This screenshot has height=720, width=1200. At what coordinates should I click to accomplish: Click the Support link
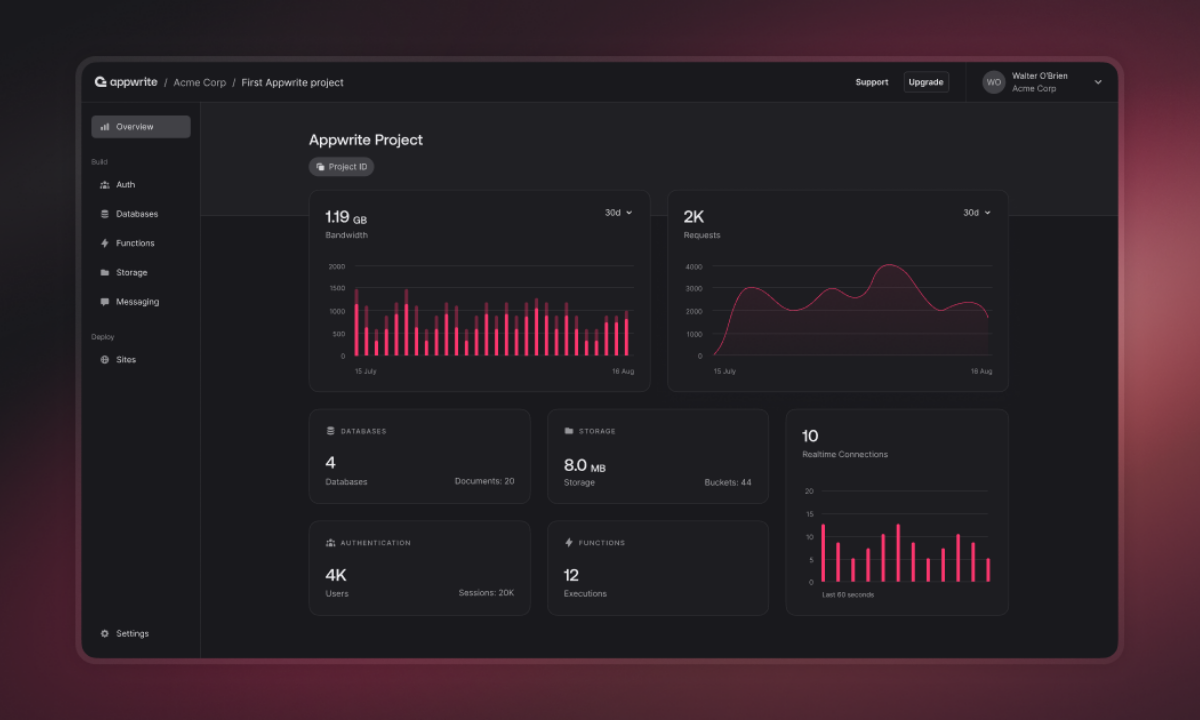(872, 82)
